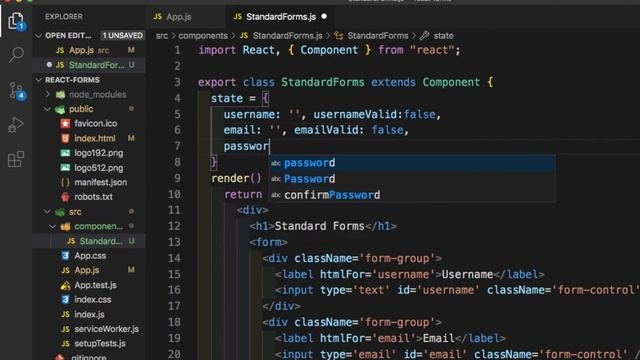Click line number 12 in gutter
The width and height of the screenshot is (640, 360).
point(174,226)
